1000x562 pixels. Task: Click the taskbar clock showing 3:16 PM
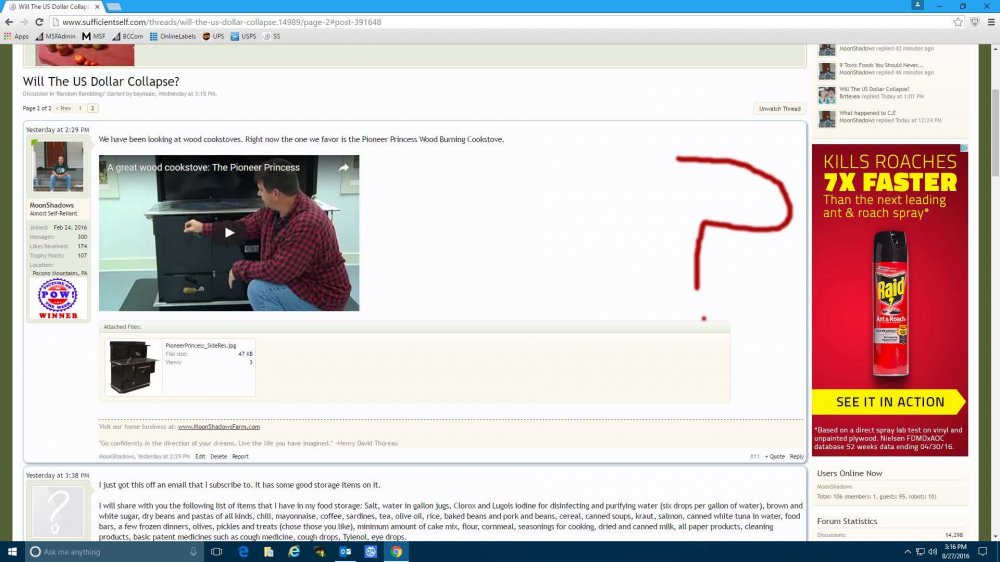coord(955,552)
